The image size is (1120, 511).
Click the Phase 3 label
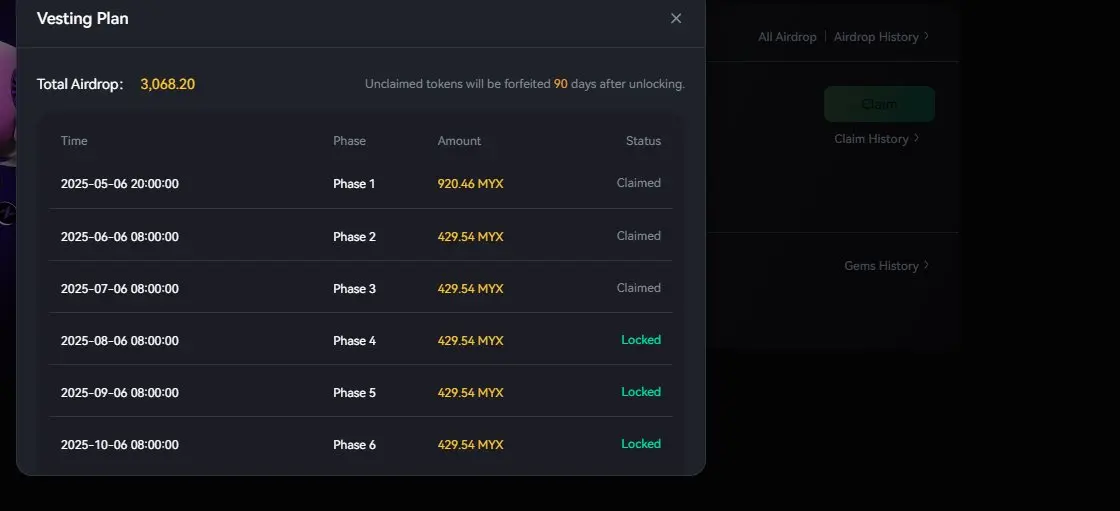[x=354, y=289]
